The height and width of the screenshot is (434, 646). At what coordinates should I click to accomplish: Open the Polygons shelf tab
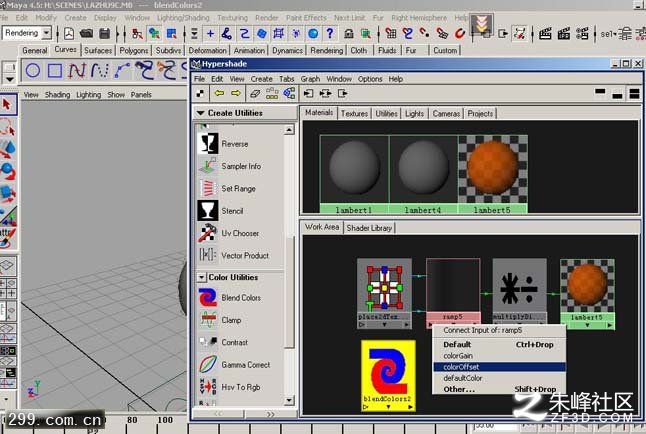pos(134,50)
